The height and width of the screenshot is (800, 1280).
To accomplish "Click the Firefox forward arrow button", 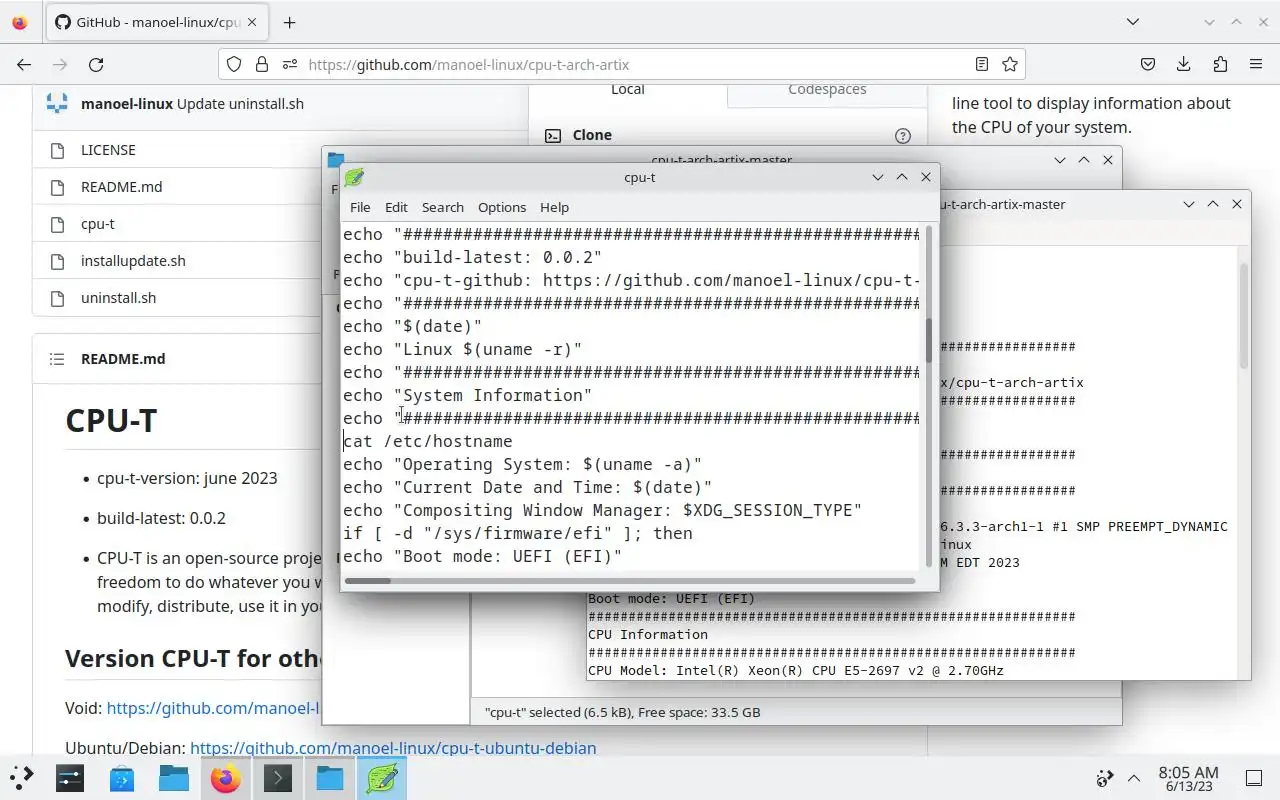I will (x=60, y=64).
